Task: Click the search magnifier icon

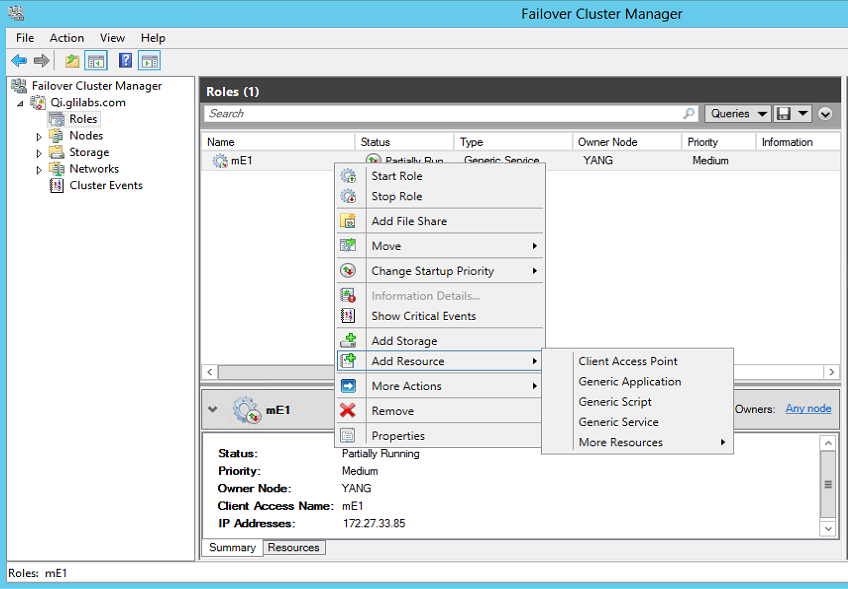Action: [689, 113]
